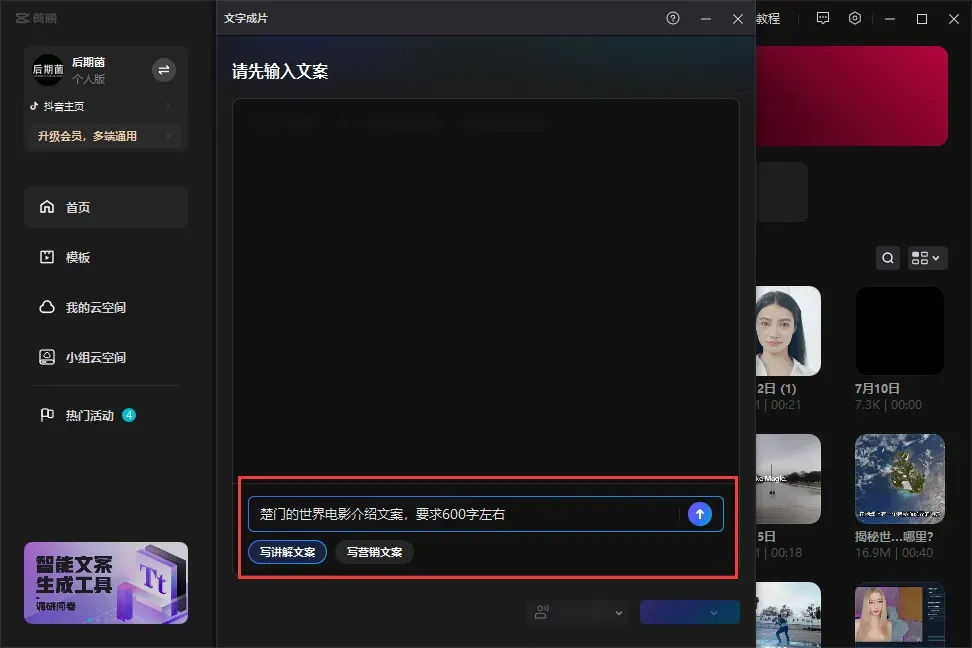Click the 揭秘世...哪里? draft title
This screenshot has width=972, height=648.
894,536
